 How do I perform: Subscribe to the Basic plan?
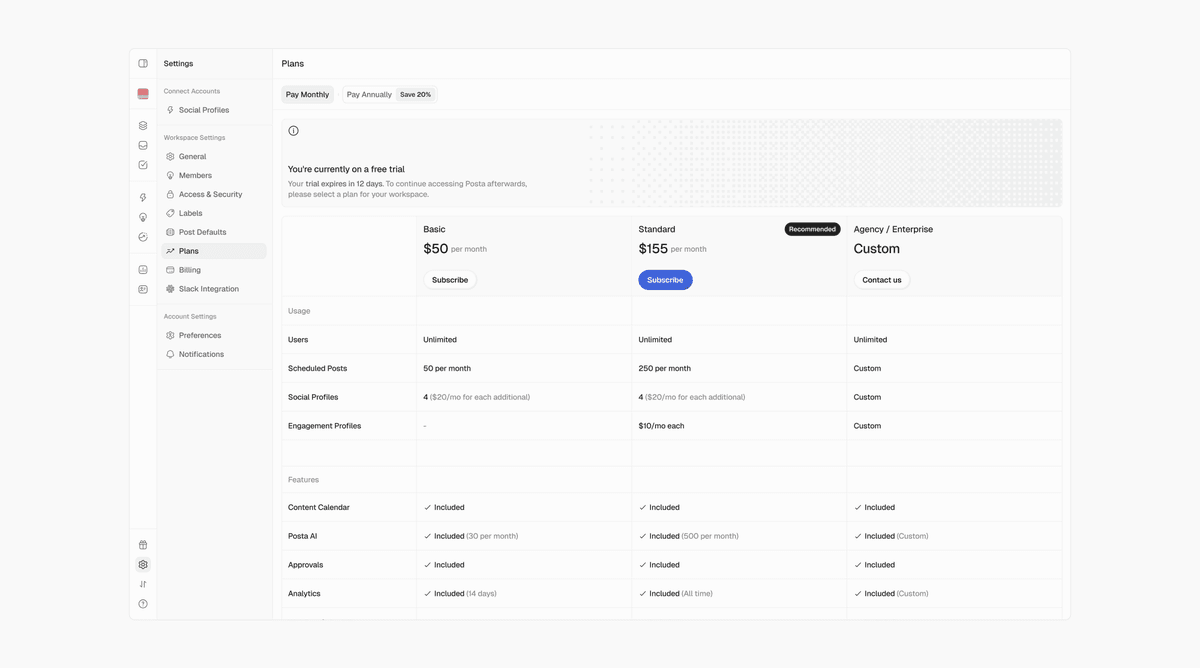[x=450, y=280]
